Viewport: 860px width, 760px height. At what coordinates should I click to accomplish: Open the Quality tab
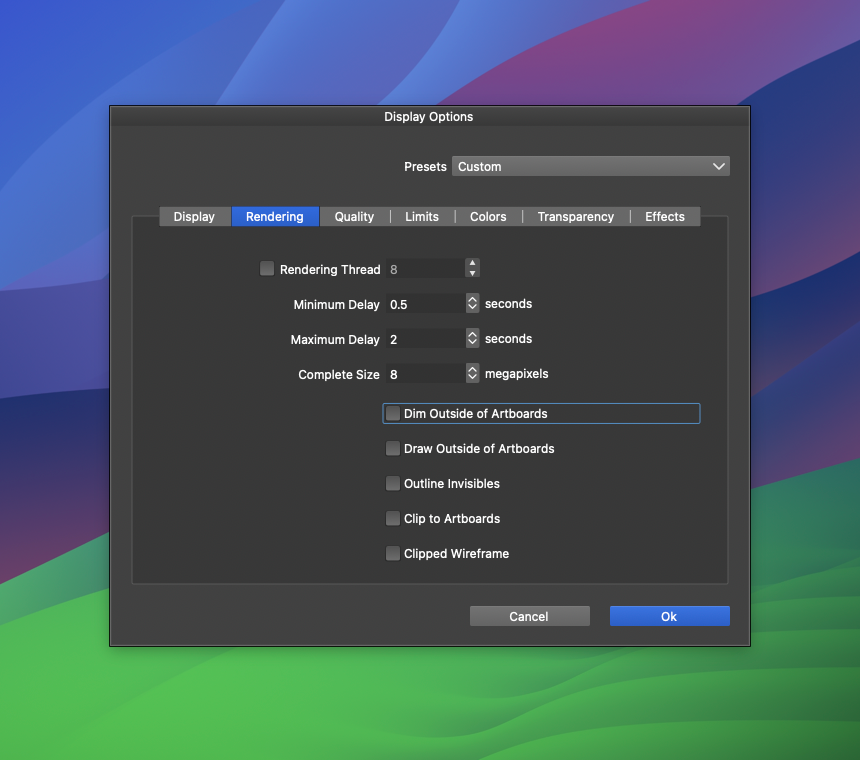[x=354, y=217]
